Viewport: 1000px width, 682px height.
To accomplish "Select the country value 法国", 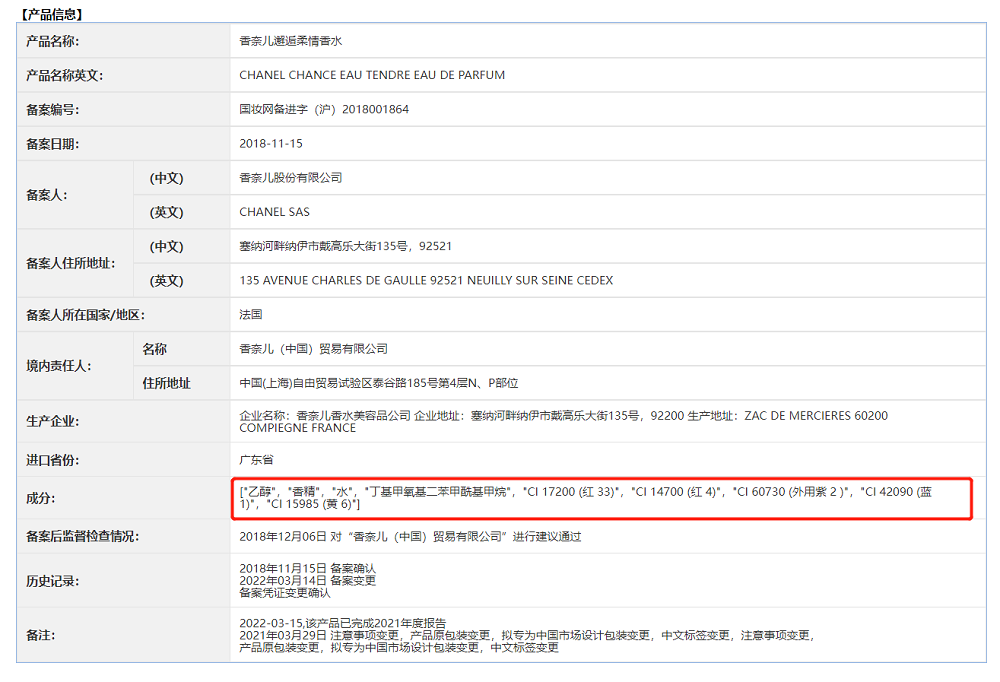I will (x=251, y=314).
